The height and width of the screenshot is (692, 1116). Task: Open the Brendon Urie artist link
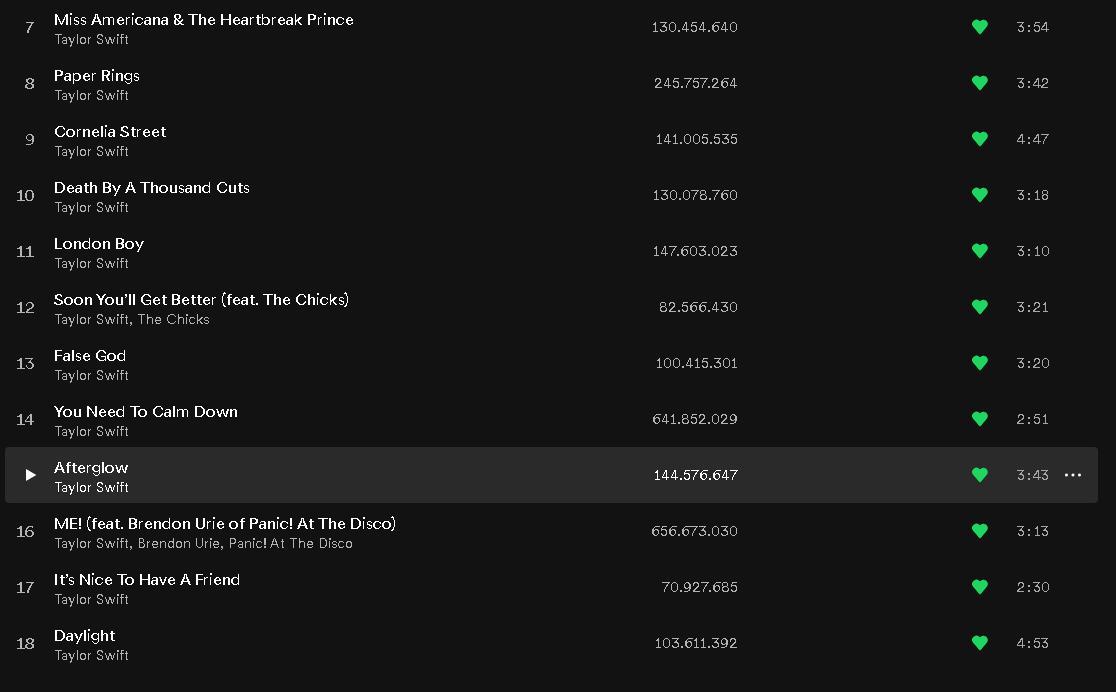pyautogui.click(x=179, y=544)
